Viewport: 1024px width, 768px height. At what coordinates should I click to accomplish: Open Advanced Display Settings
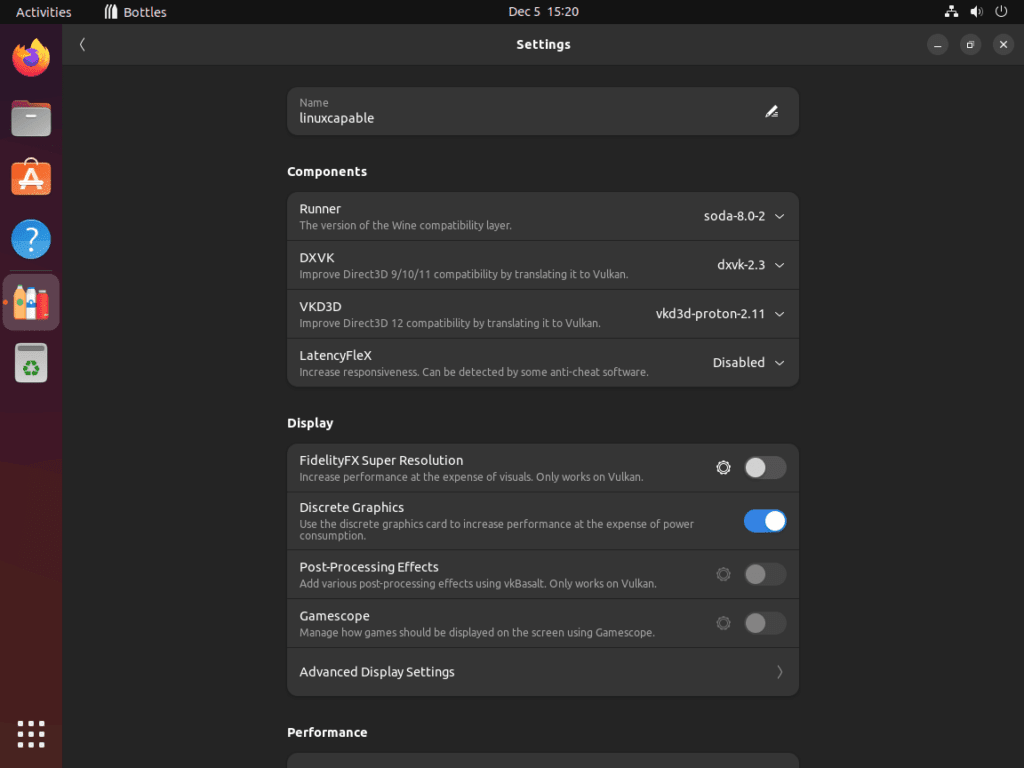[543, 671]
